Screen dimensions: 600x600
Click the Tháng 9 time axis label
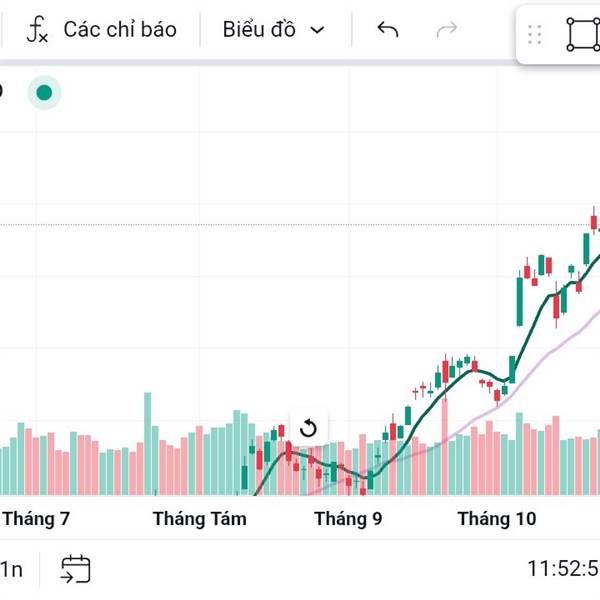tap(348, 519)
